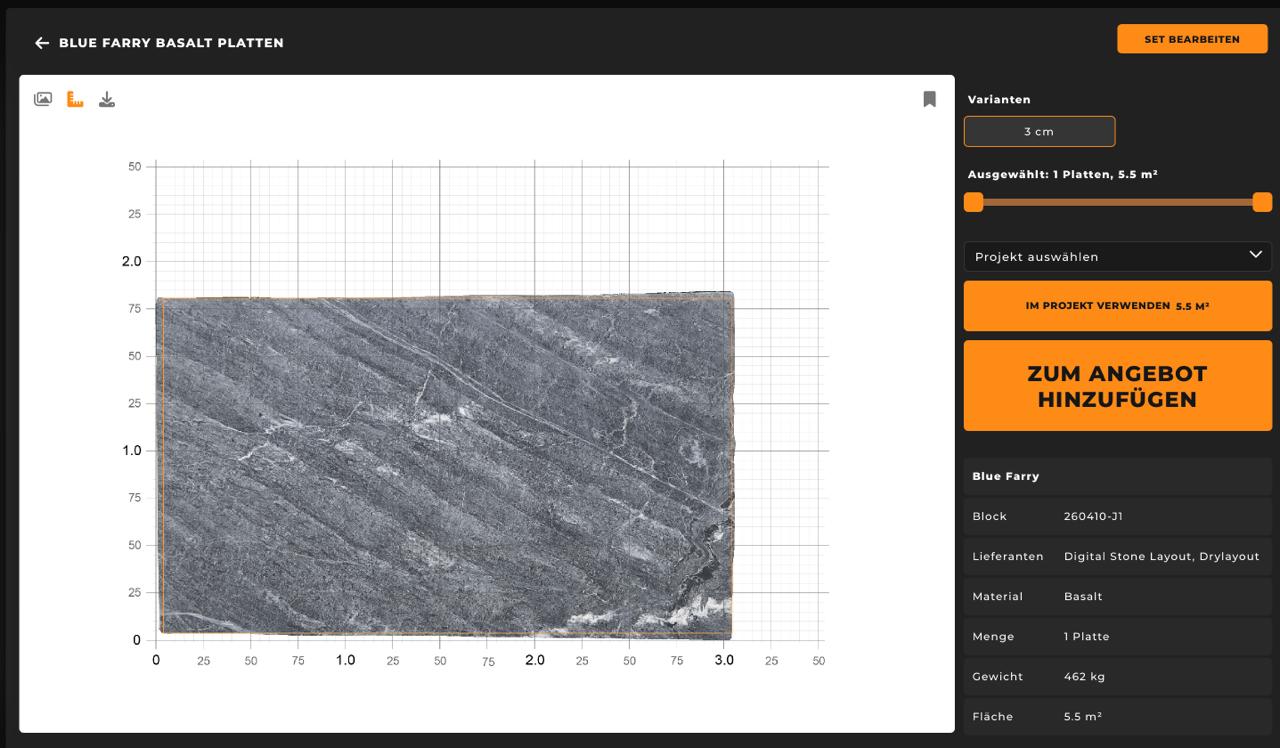
Task: Toggle the orange ruler measurement icon
Action: click(x=75, y=99)
